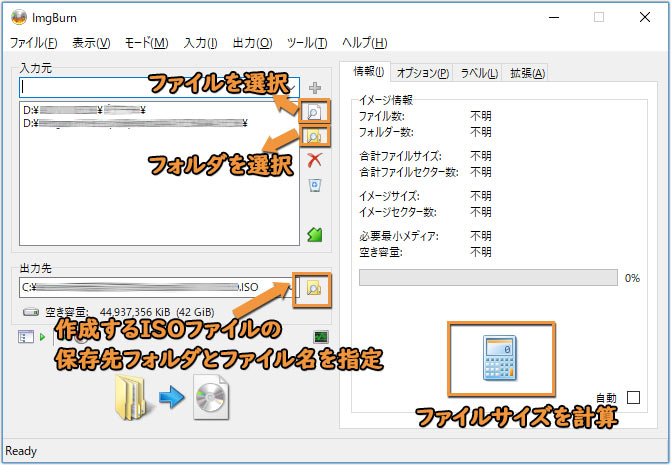This screenshot has height=465, width=671.
Task: Select the second D:¥ entry in the source list
Action: pos(135,124)
